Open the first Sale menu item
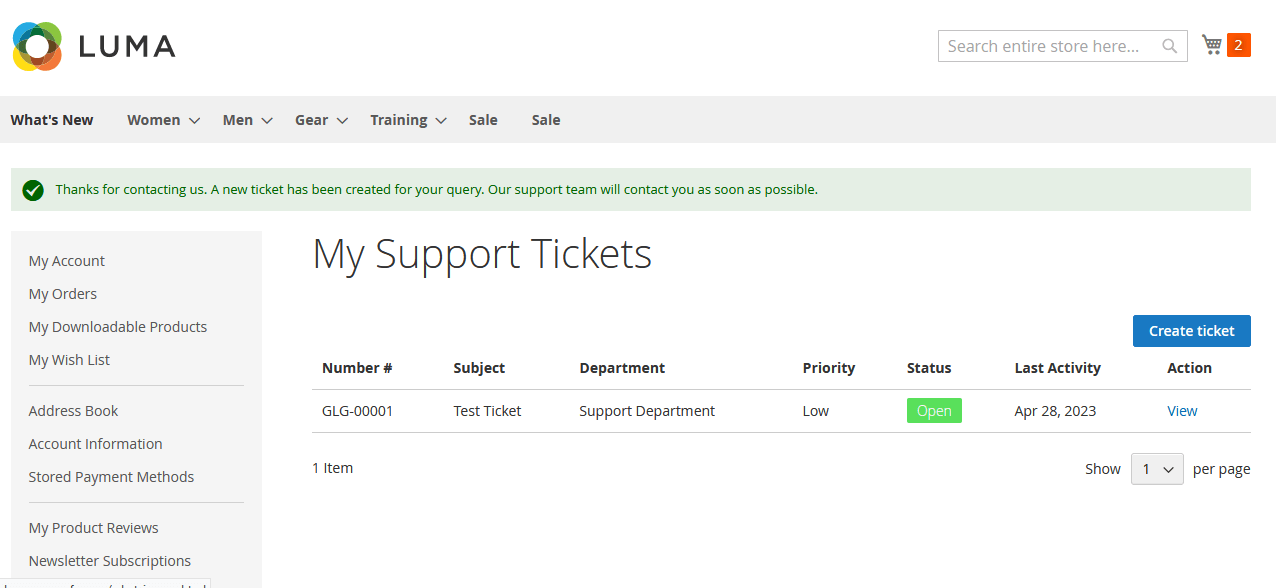Viewport: 1276px width, 588px height. pyautogui.click(x=483, y=120)
